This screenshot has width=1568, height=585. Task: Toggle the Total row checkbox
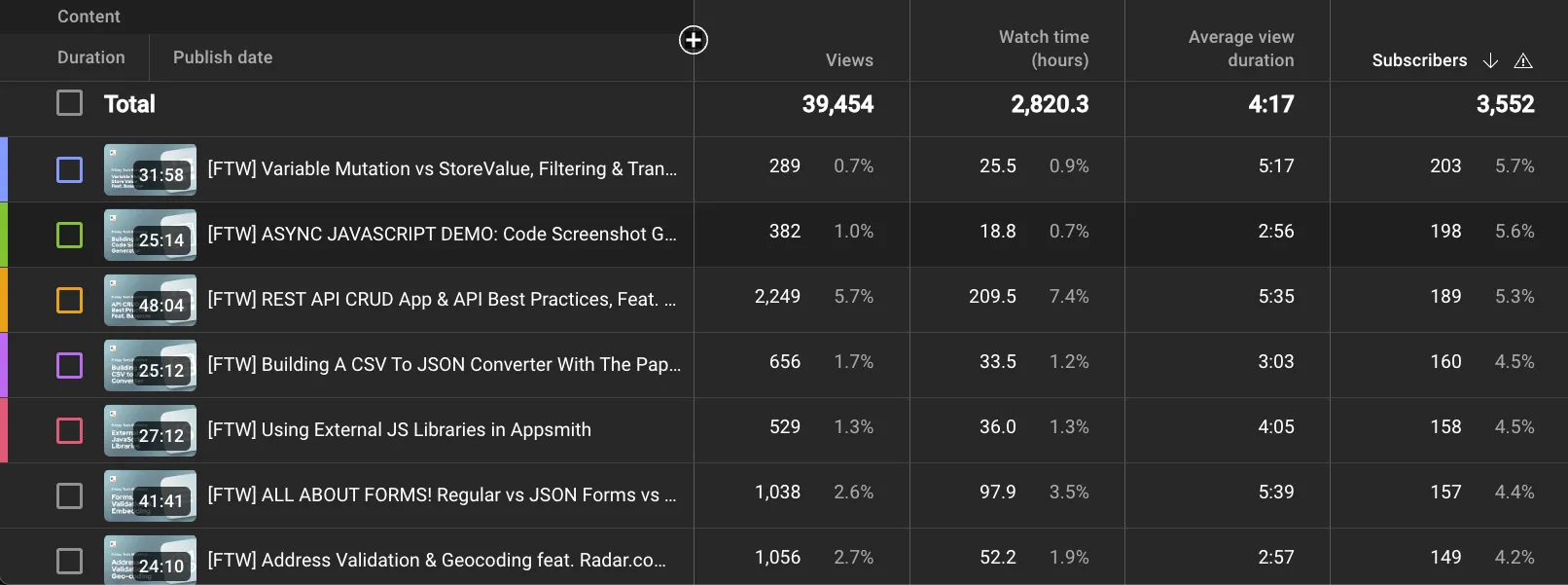pos(69,103)
